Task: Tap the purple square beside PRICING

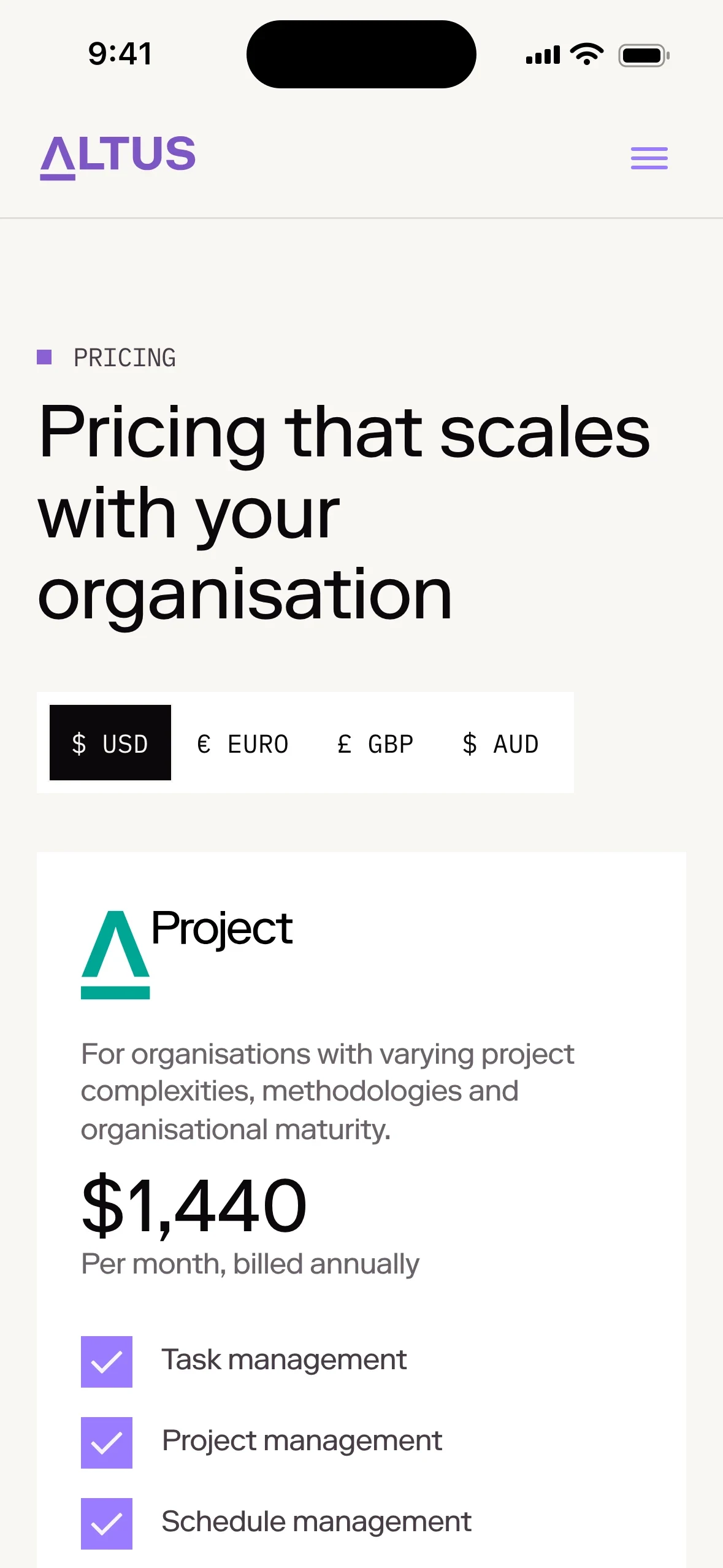Action: coord(44,357)
